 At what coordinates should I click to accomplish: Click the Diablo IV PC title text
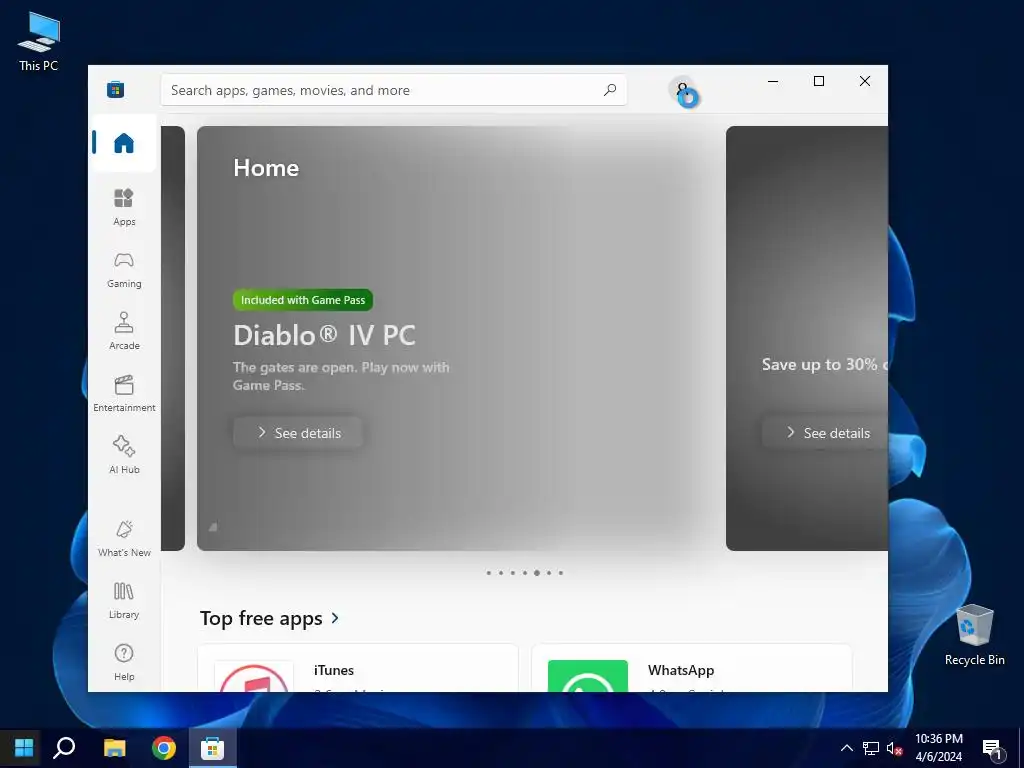[325, 336]
